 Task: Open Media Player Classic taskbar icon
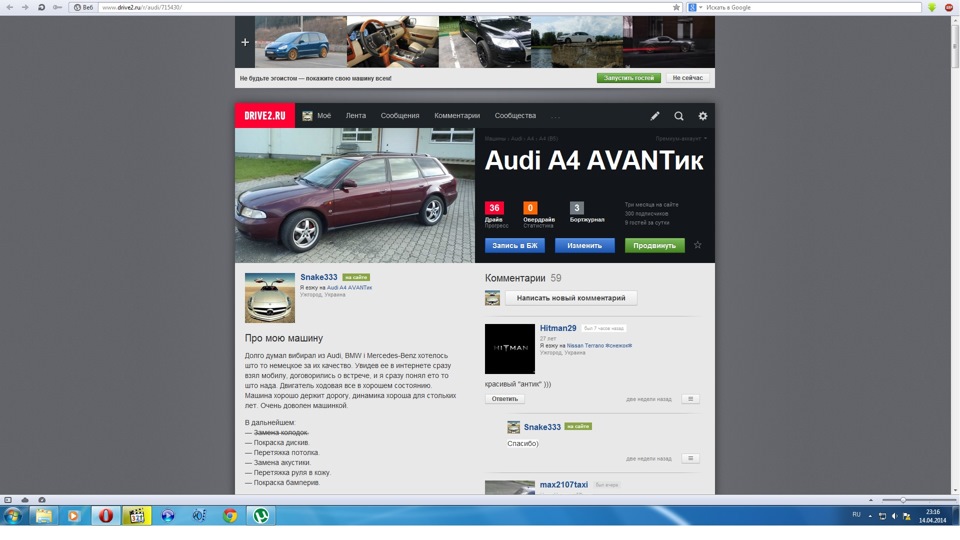(x=137, y=516)
